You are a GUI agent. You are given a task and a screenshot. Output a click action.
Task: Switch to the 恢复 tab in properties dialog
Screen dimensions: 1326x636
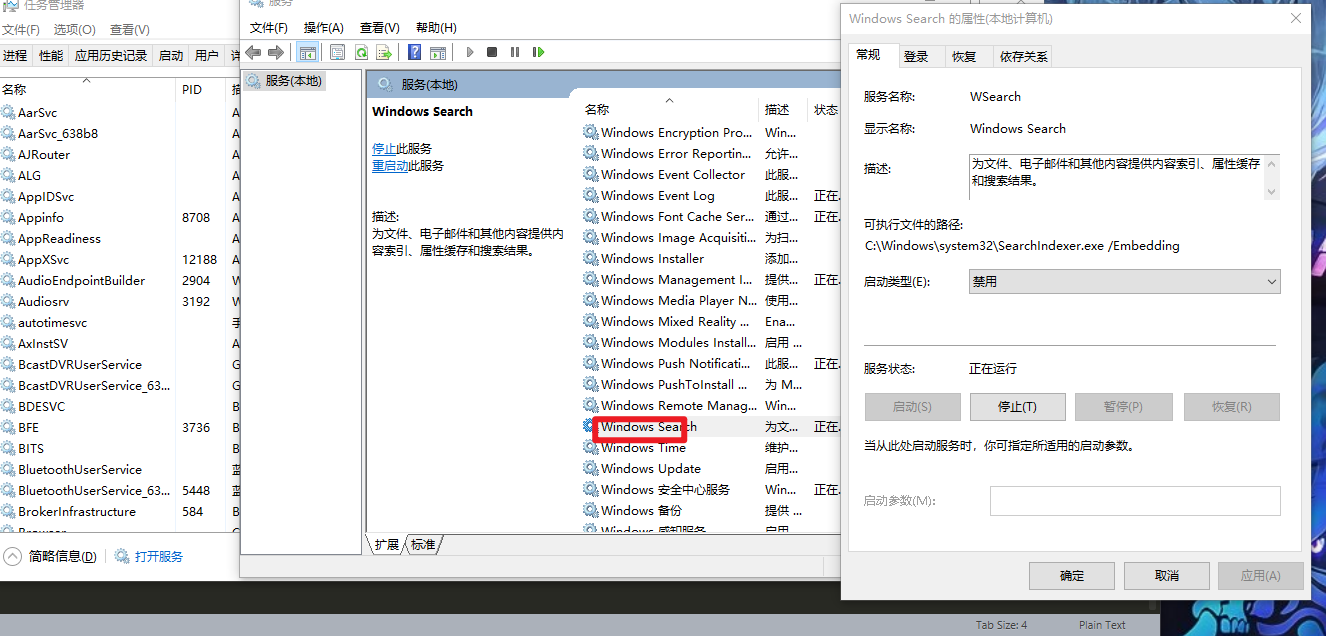[964, 57]
